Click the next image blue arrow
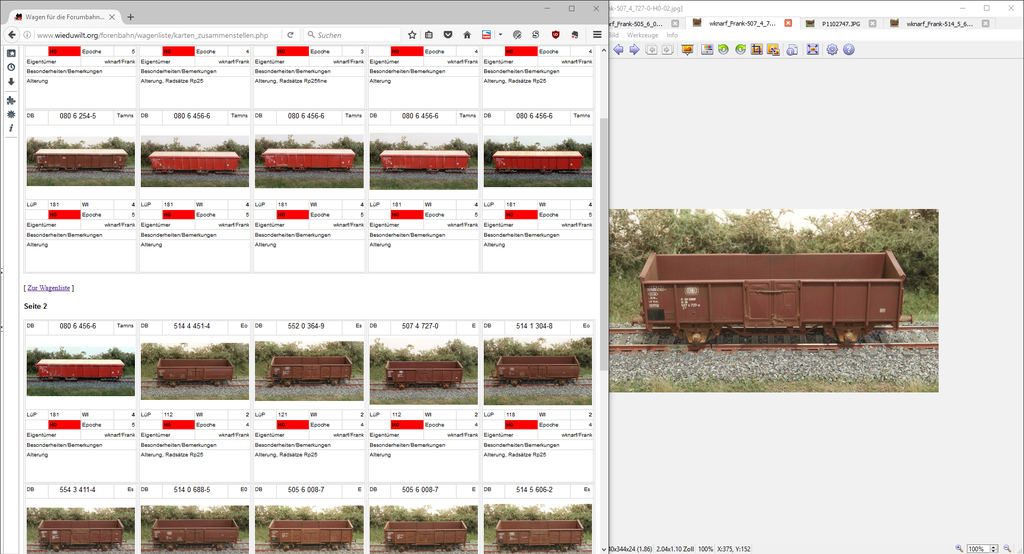This screenshot has width=1024, height=554. click(633, 49)
